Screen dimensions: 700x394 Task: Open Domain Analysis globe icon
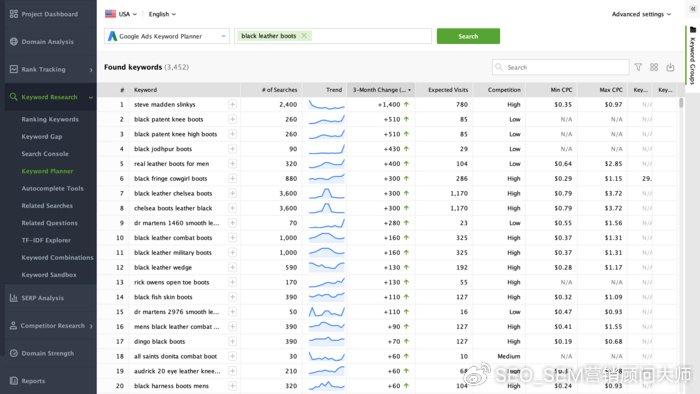(14, 41)
